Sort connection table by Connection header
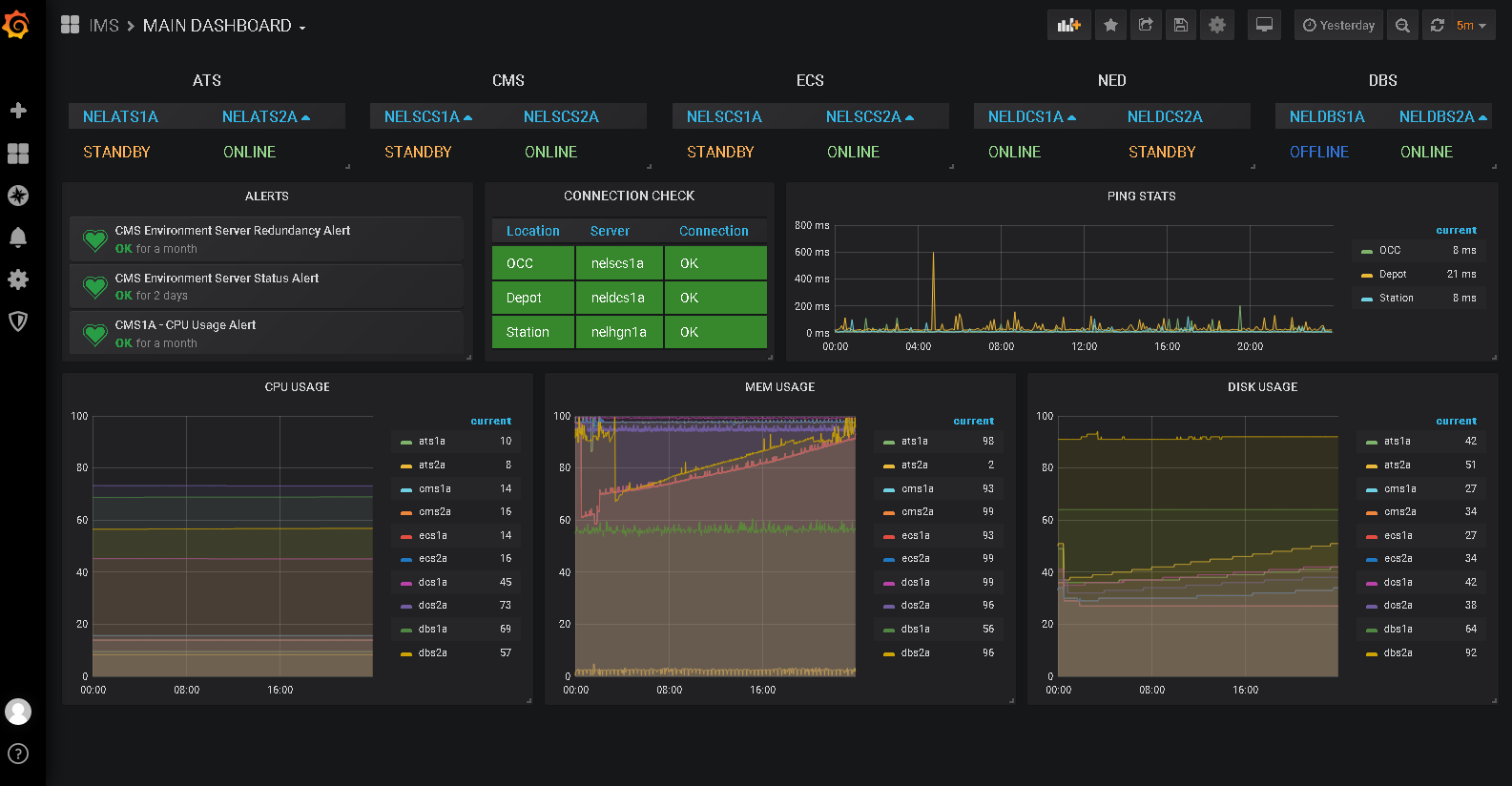Image resolution: width=1512 pixels, height=786 pixels. point(714,231)
